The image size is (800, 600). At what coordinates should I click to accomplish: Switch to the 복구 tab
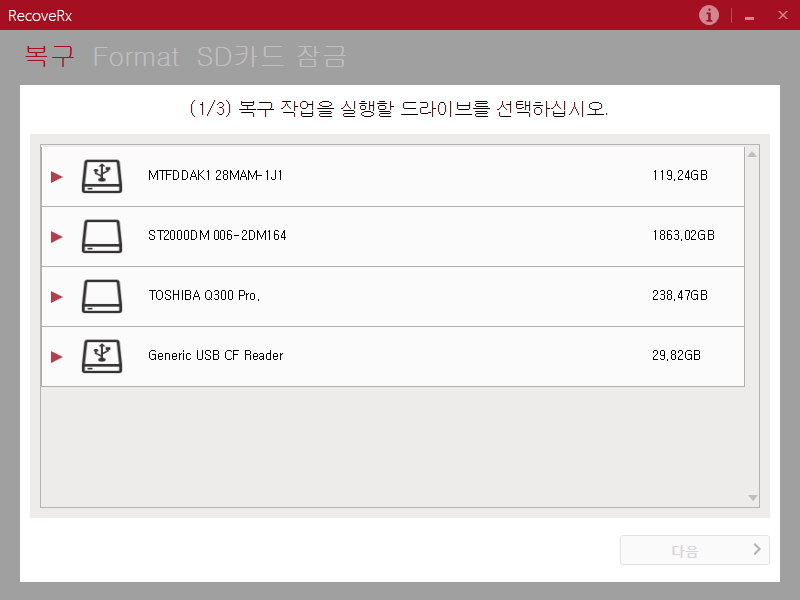49,57
